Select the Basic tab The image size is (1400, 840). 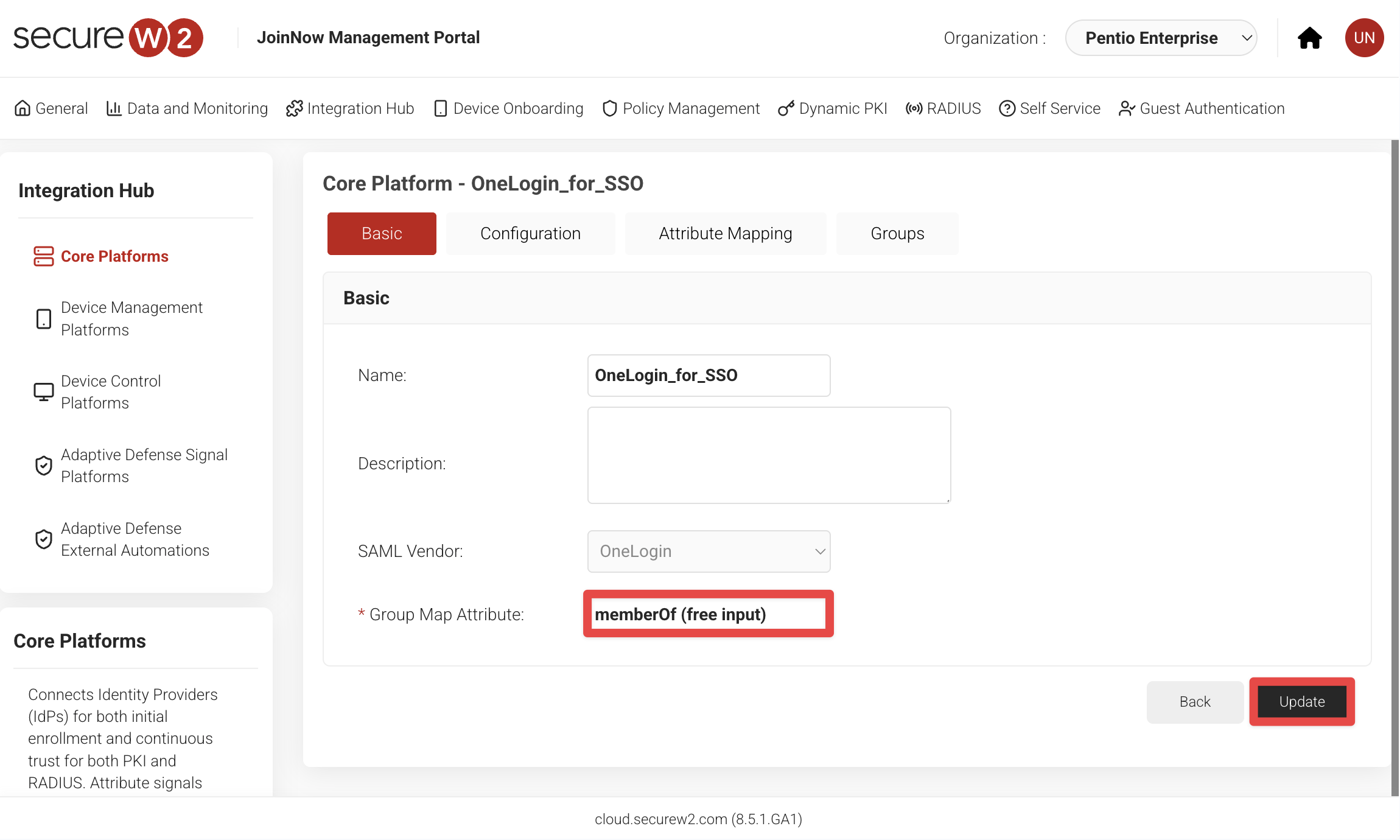pos(382,234)
